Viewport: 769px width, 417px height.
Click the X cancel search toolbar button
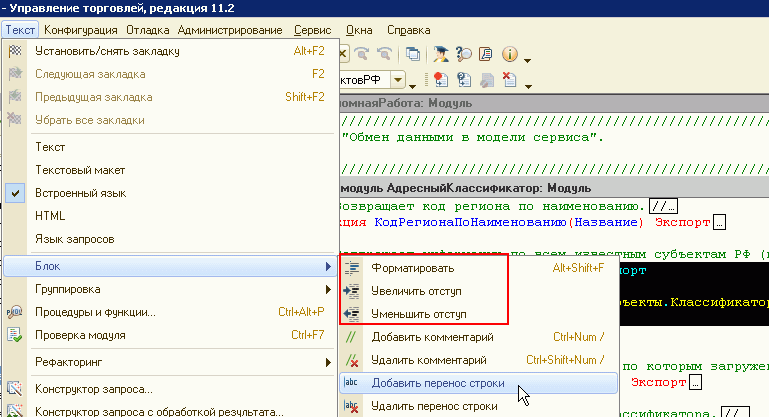pyautogui.click(x=343, y=54)
